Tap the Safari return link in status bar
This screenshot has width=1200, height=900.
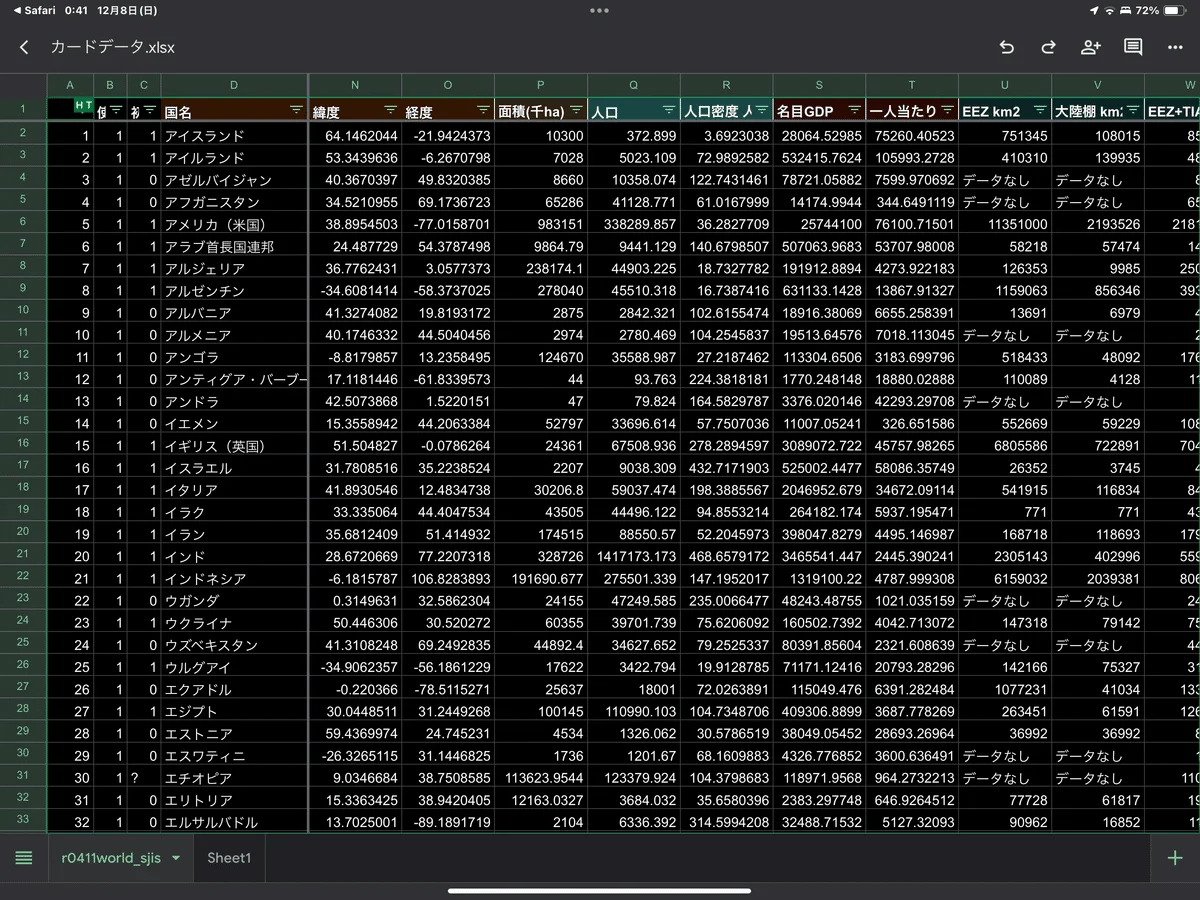click(x=35, y=10)
